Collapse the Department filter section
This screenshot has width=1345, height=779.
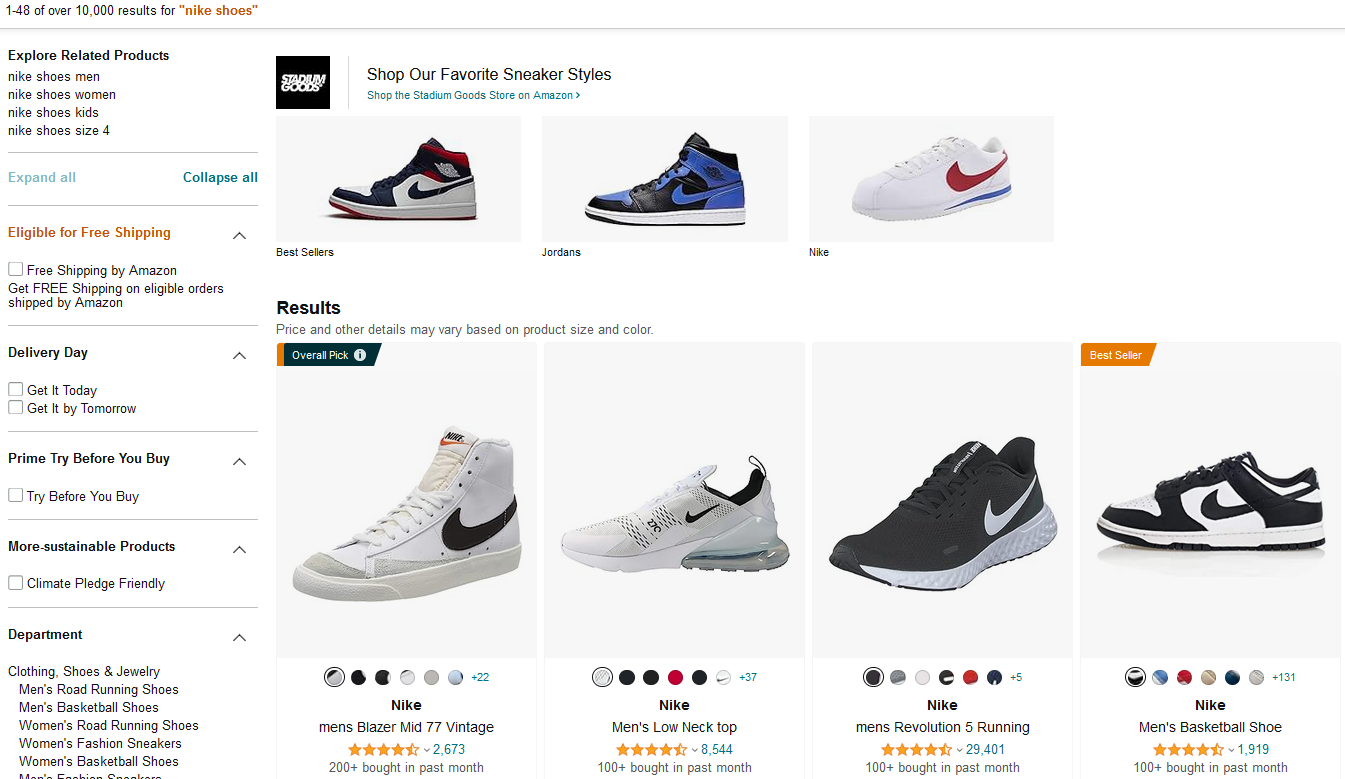239,637
